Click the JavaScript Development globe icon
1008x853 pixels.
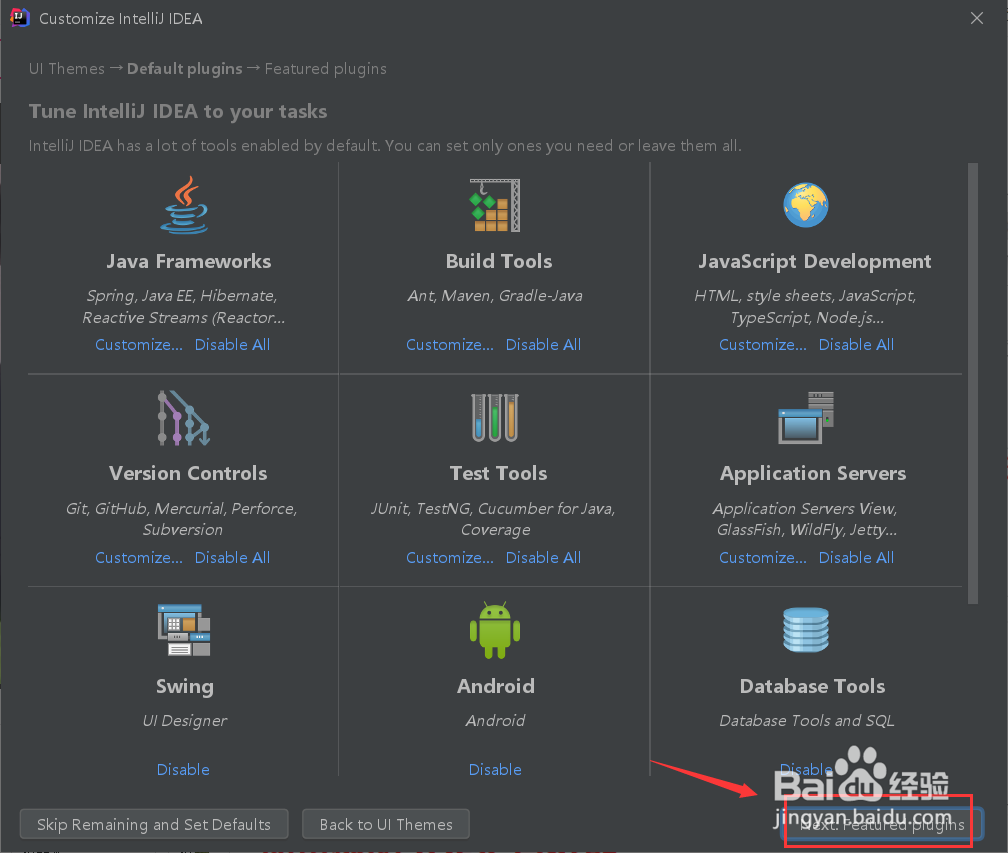click(x=806, y=205)
